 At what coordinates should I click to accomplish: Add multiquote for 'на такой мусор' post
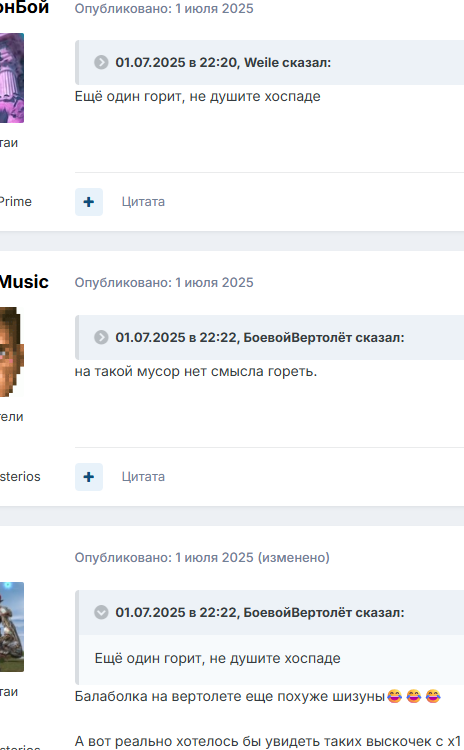coord(88,477)
